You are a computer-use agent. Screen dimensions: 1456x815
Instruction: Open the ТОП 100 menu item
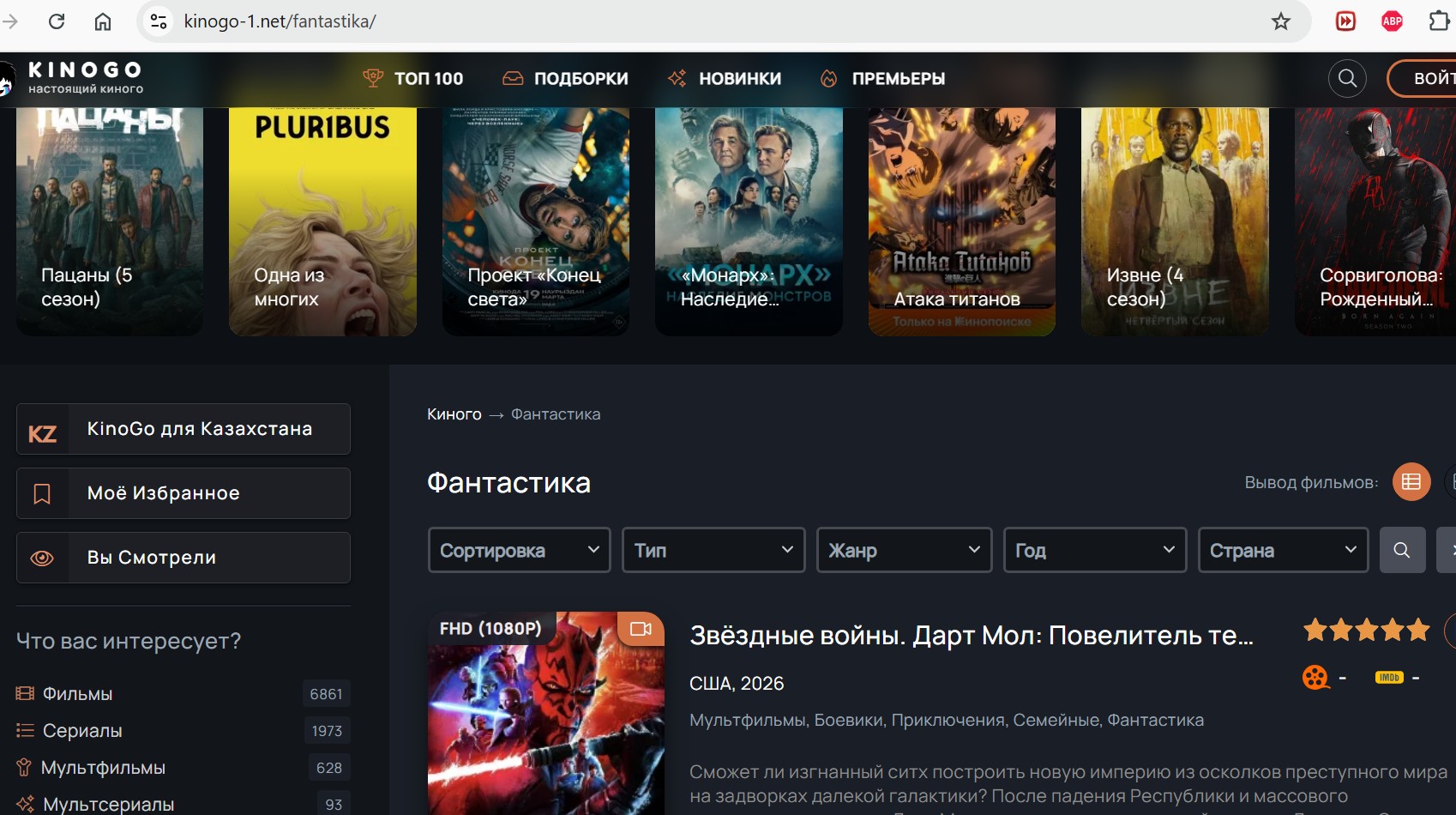tap(413, 79)
